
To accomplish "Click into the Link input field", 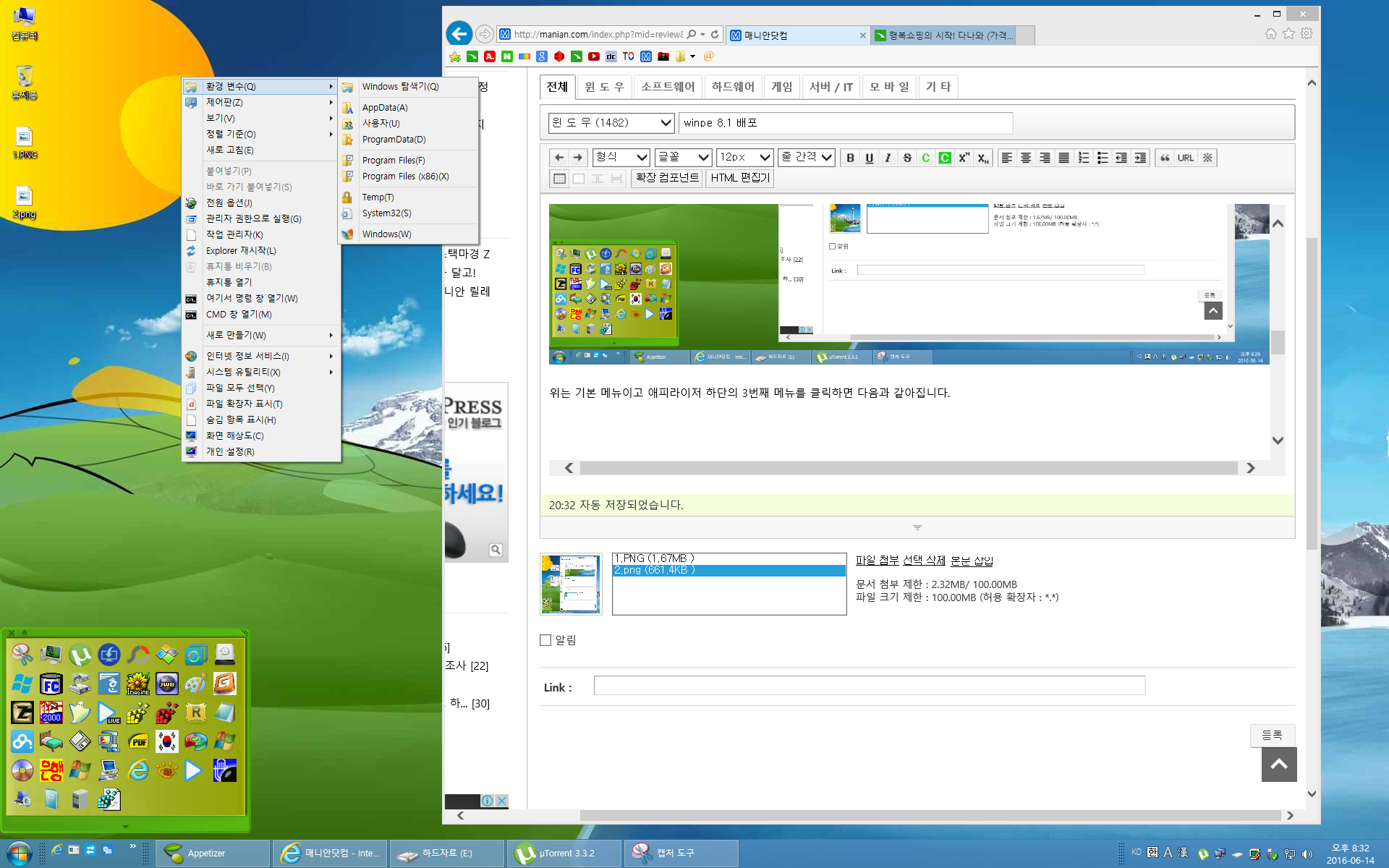I will (x=870, y=686).
